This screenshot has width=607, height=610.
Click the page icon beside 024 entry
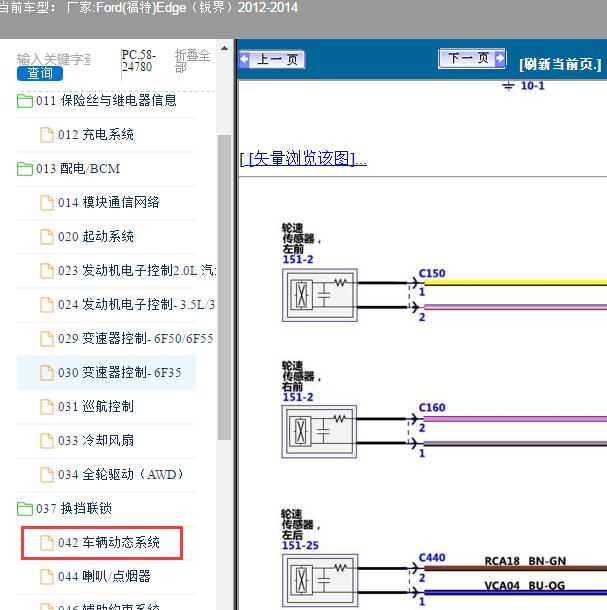[x=47, y=305]
